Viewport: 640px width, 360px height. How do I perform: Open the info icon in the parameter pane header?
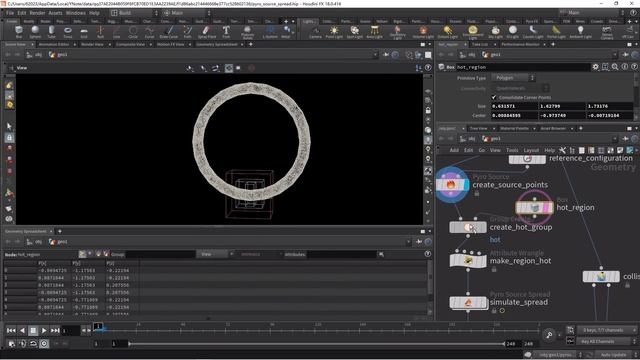coord(624,67)
